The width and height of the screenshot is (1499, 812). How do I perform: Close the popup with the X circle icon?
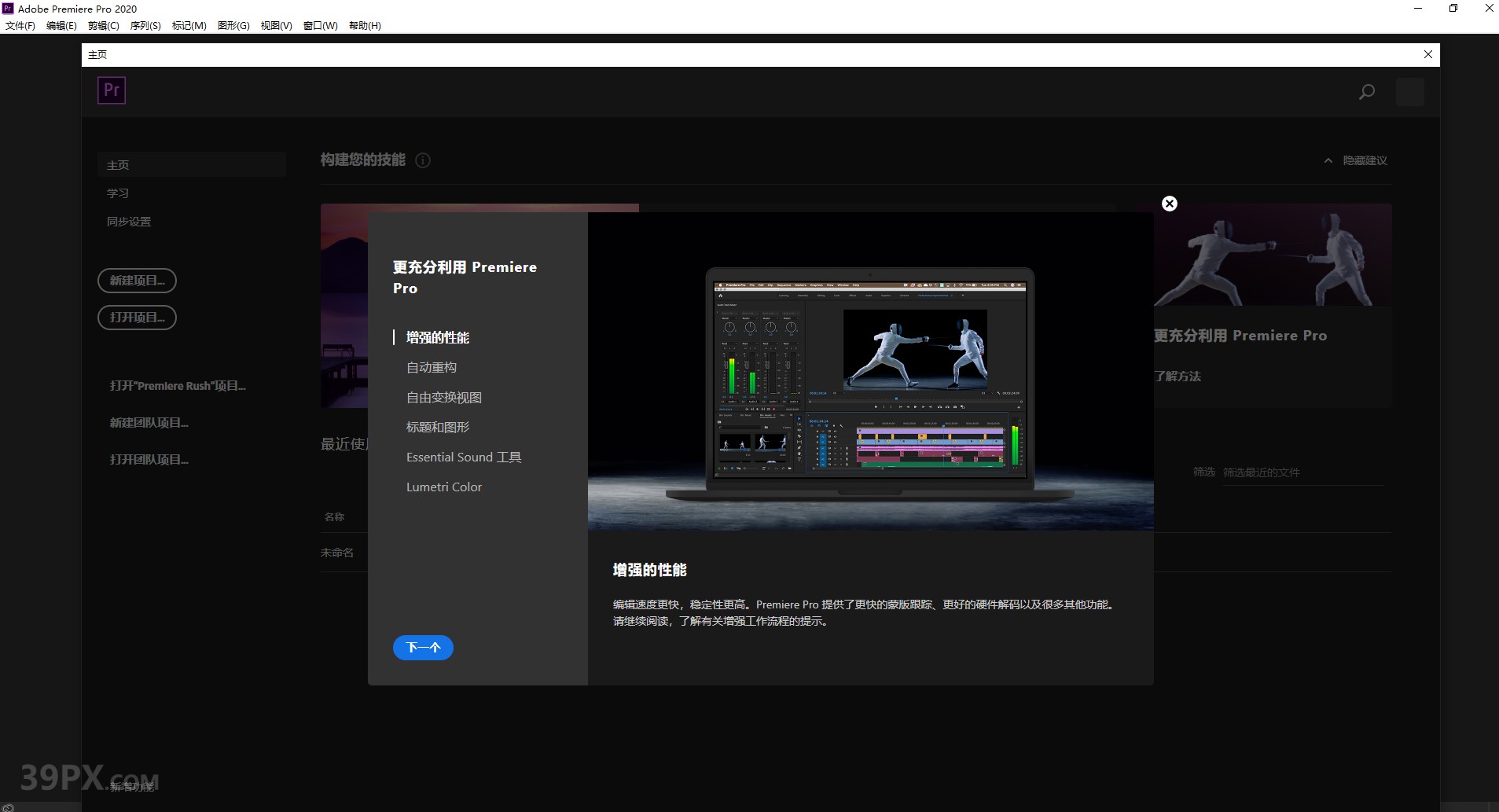pyautogui.click(x=1170, y=204)
